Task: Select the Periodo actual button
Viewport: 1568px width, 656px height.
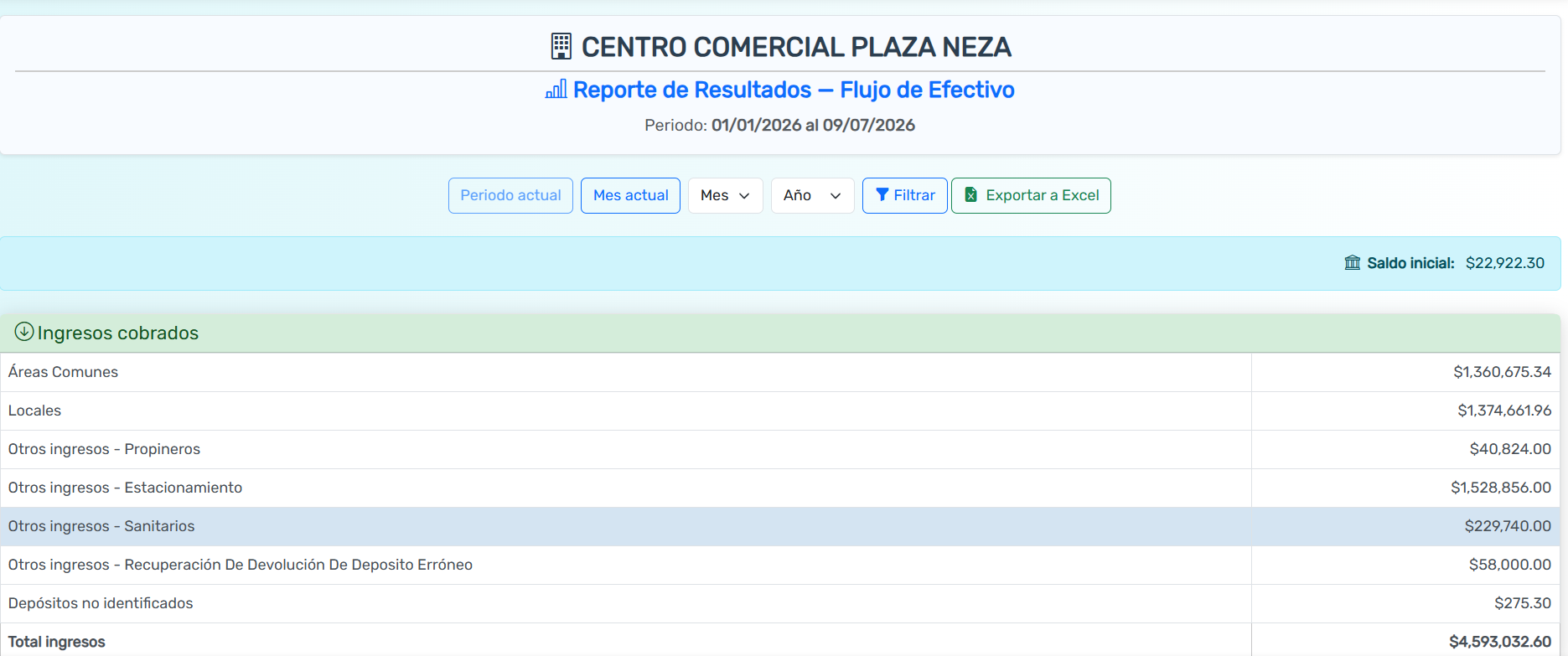Action: click(510, 195)
